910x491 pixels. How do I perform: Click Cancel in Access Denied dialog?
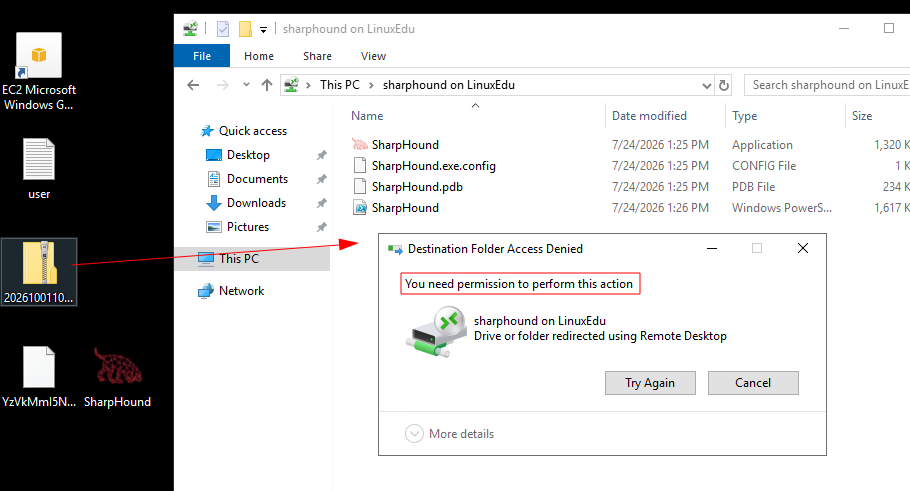pos(753,383)
